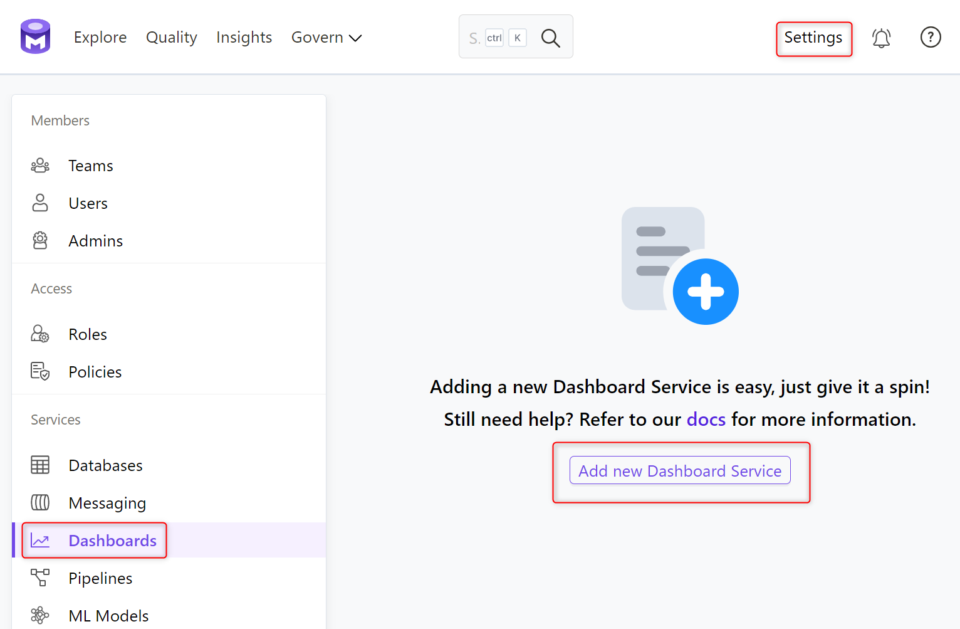Click the Users icon under Members
960x629 pixels.
point(40,203)
